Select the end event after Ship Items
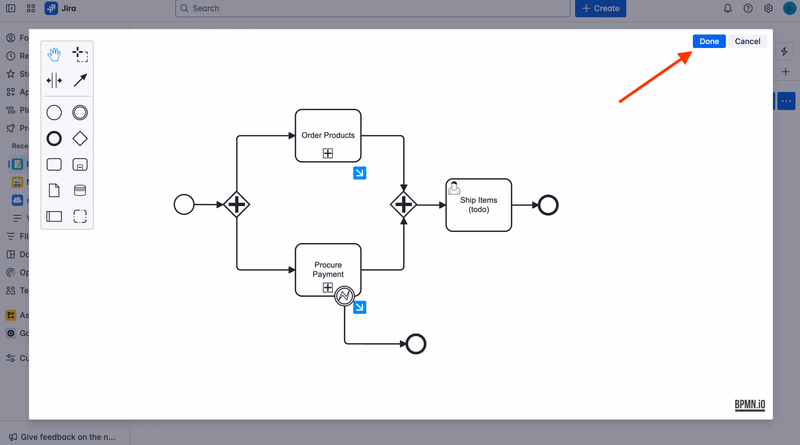The height and width of the screenshot is (445, 800). click(548, 205)
